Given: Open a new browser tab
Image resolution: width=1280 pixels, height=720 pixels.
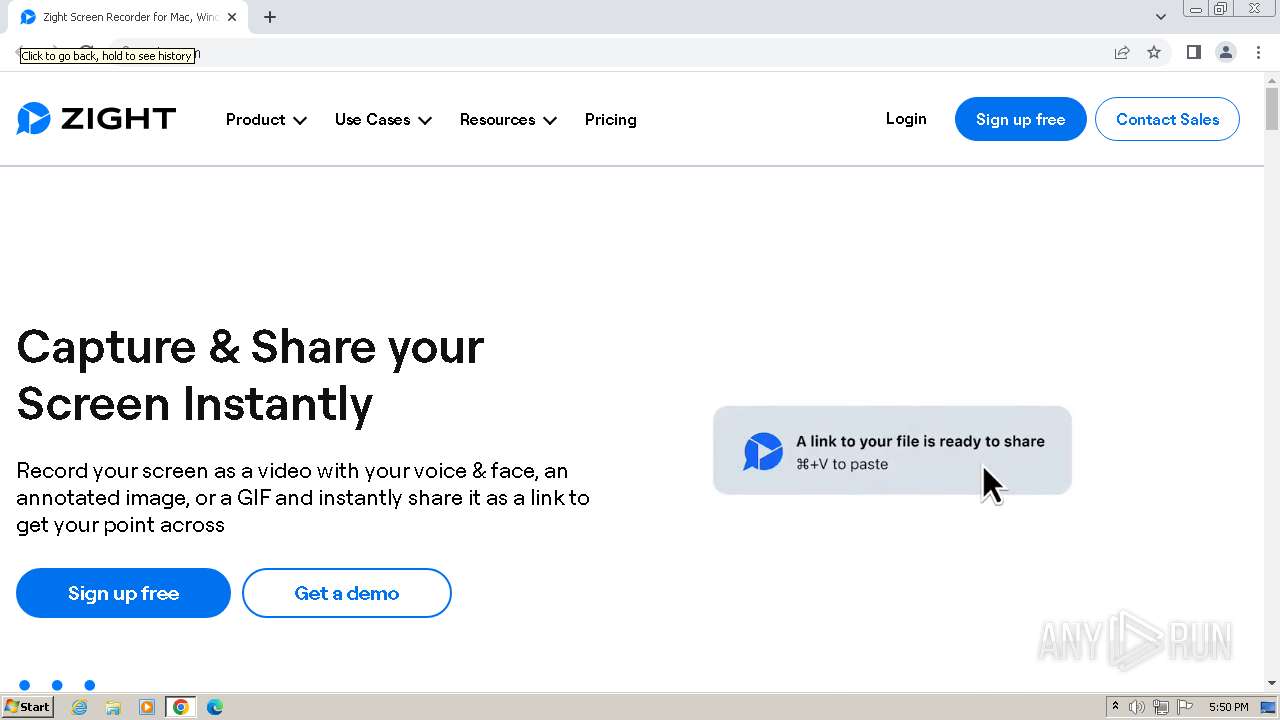Looking at the screenshot, I should 270,17.
